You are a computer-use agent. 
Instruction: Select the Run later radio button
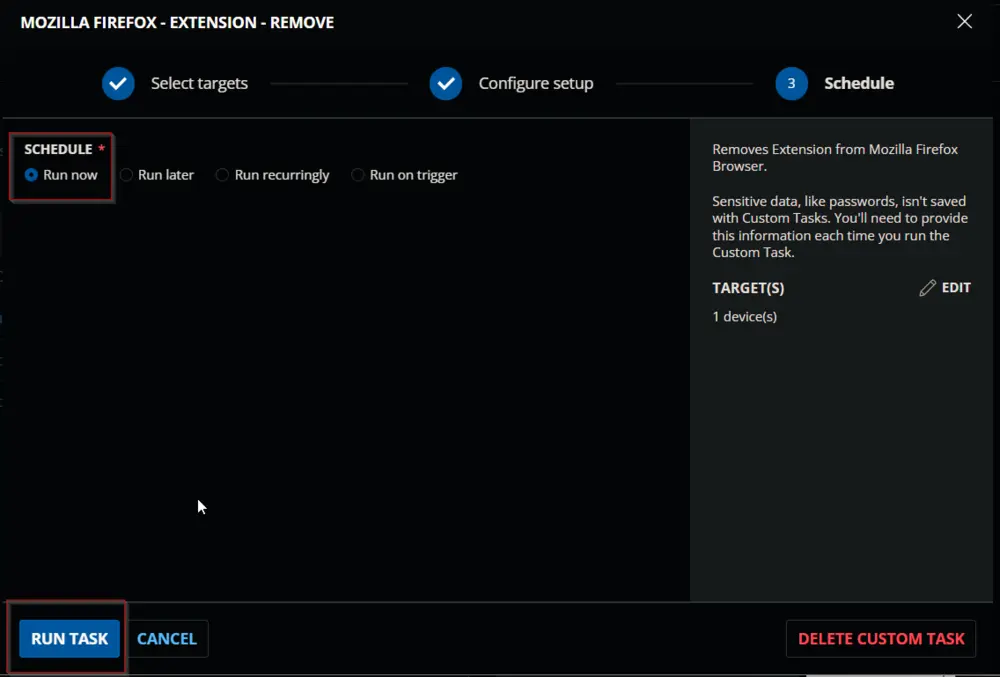pos(126,175)
